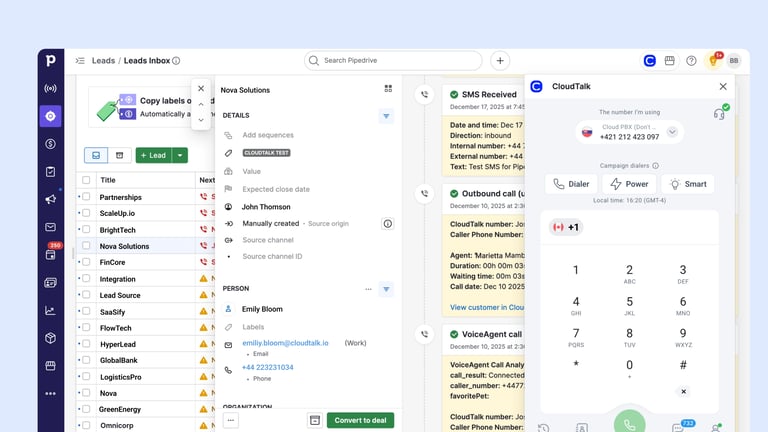
Task: Open the Emily Bloom person name
Action: point(262,309)
